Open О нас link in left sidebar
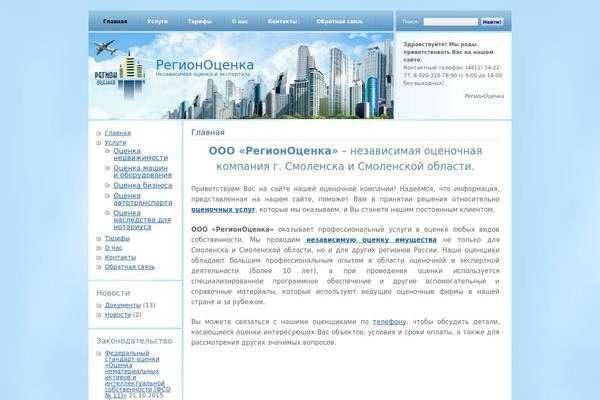The image size is (600, 400). point(114,248)
